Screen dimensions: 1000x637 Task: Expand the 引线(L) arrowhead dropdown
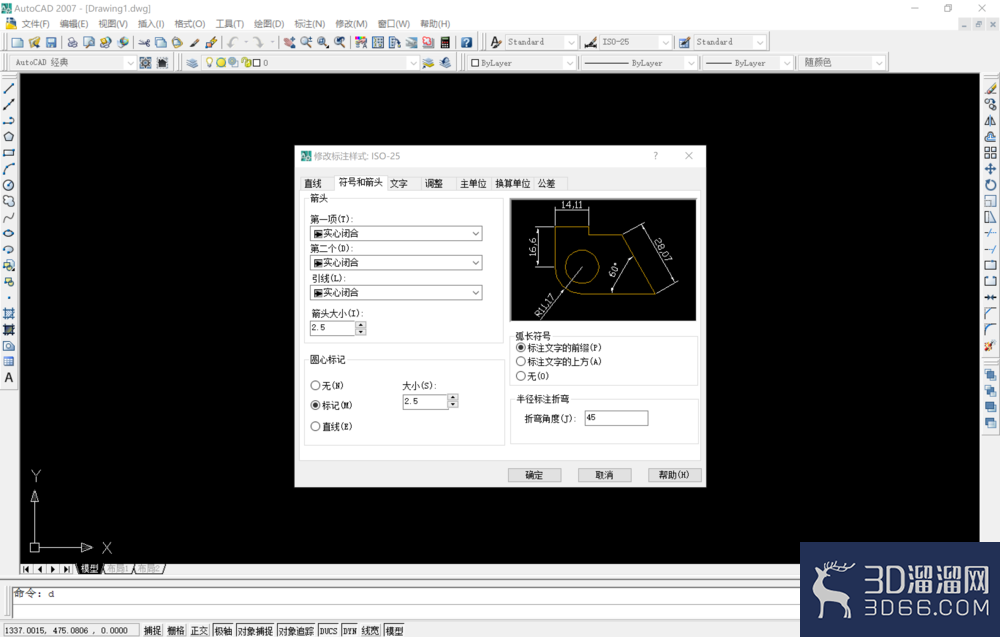click(x=396, y=293)
